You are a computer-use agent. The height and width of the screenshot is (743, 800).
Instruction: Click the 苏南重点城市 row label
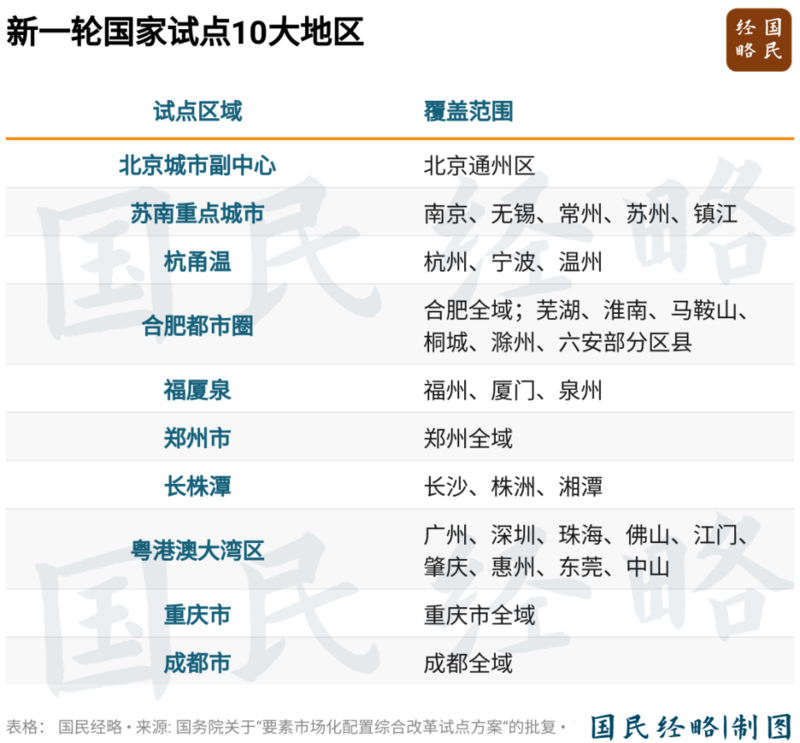[197, 213]
